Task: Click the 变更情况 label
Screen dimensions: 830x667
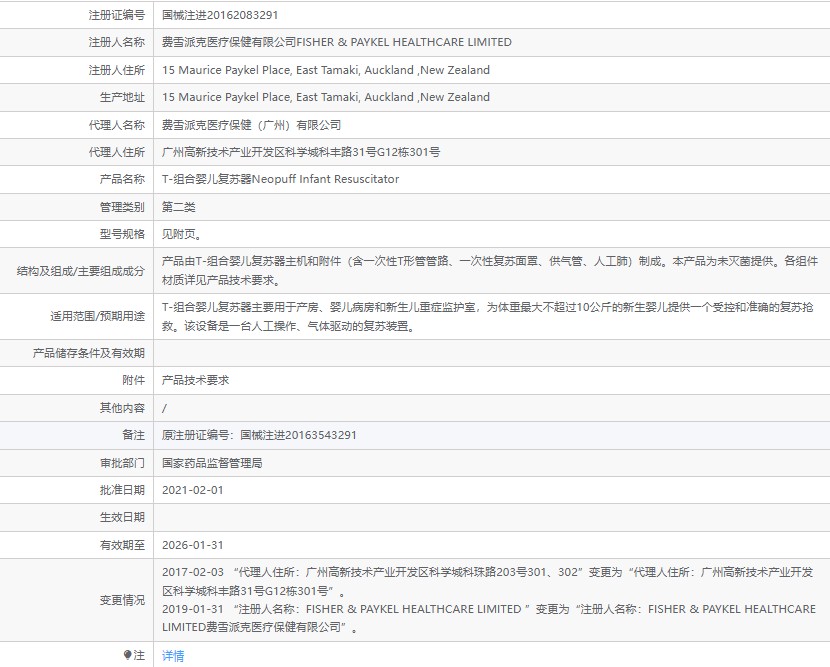Action: point(122,600)
